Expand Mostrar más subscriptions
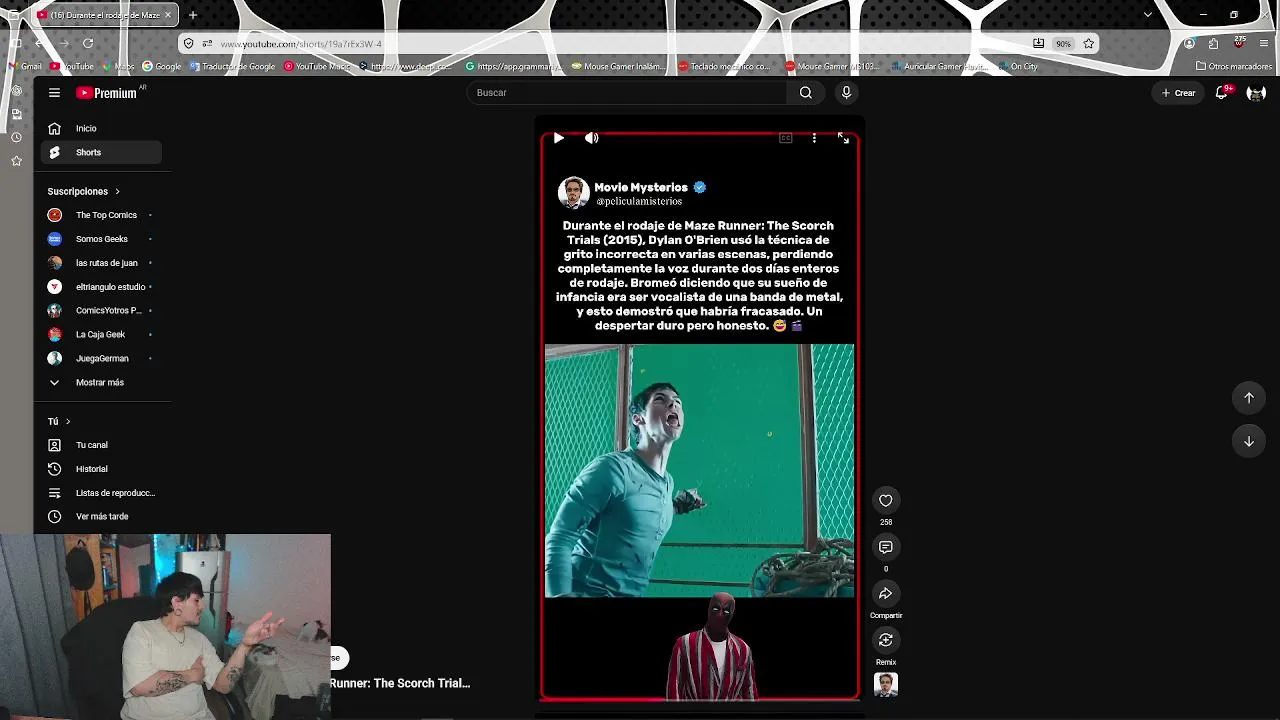The width and height of the screenshot is (1280, 720). tap(101, 382)
